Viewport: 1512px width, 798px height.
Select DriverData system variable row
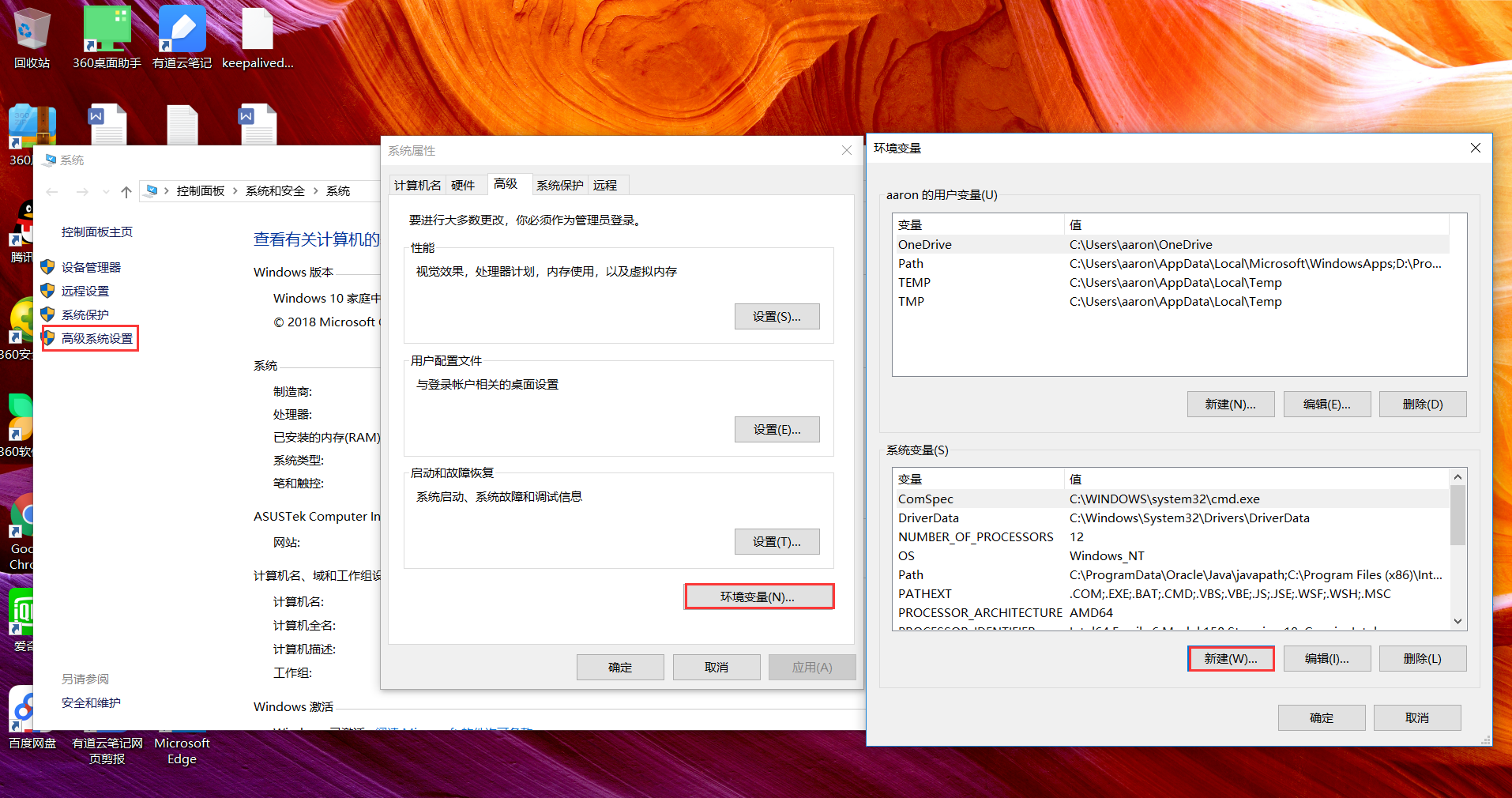point(1171,518)
